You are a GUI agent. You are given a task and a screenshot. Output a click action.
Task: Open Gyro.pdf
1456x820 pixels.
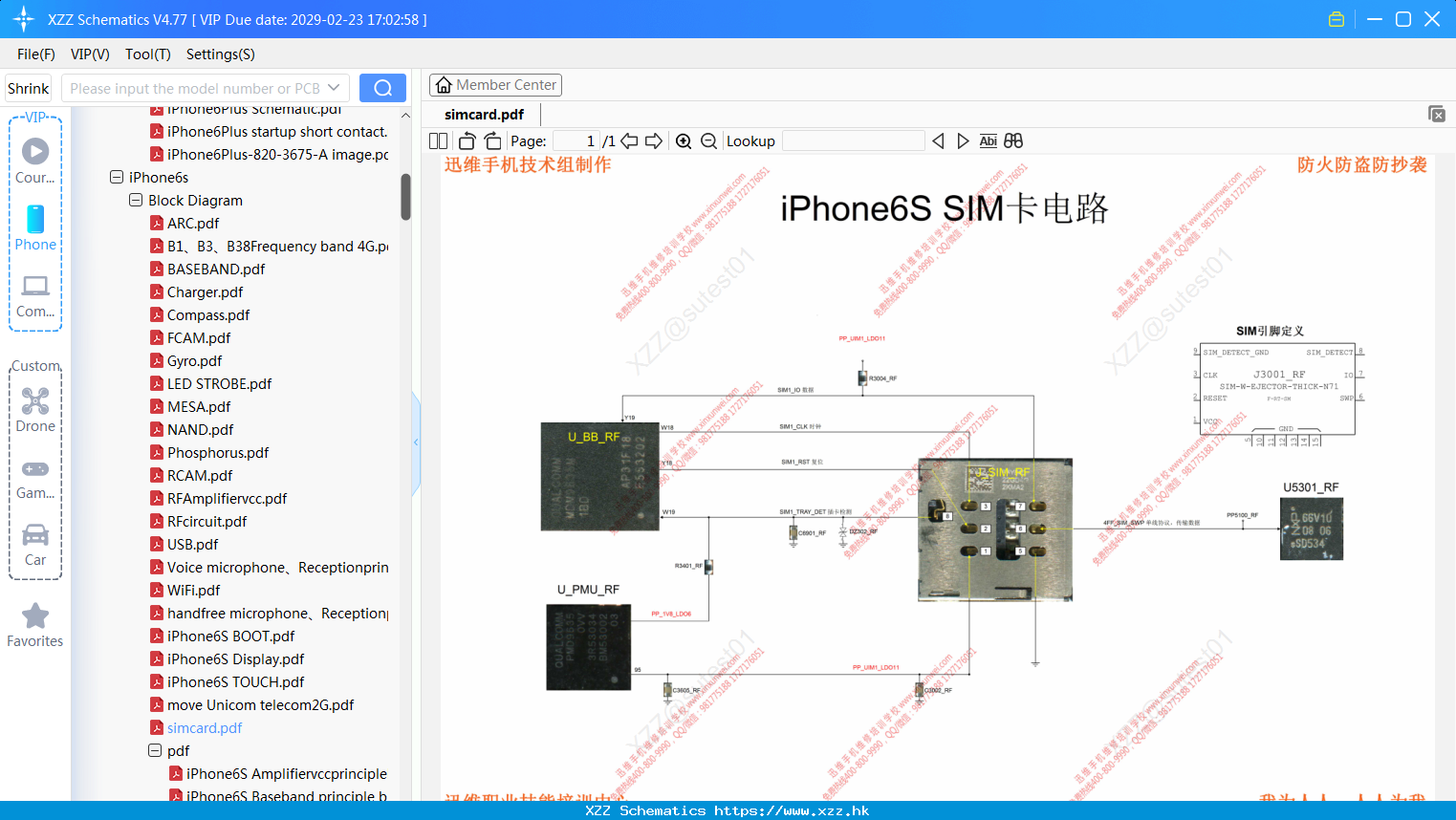pyautogui.click(x=195, y=360)
